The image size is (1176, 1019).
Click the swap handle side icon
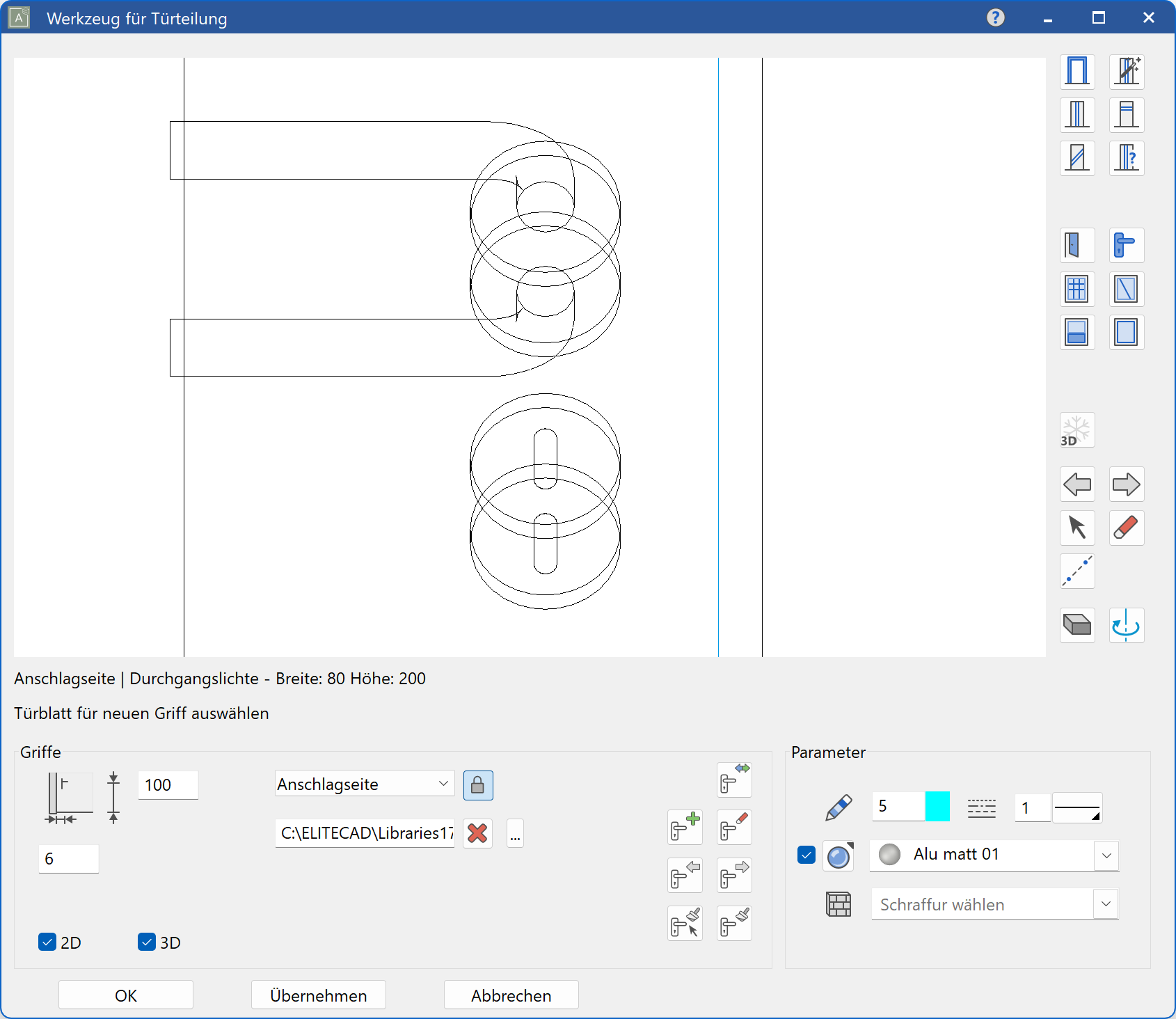[734, 780]
